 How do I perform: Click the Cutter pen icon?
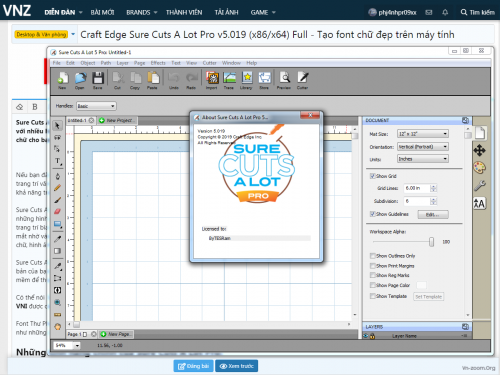click(x=303, y=78)
